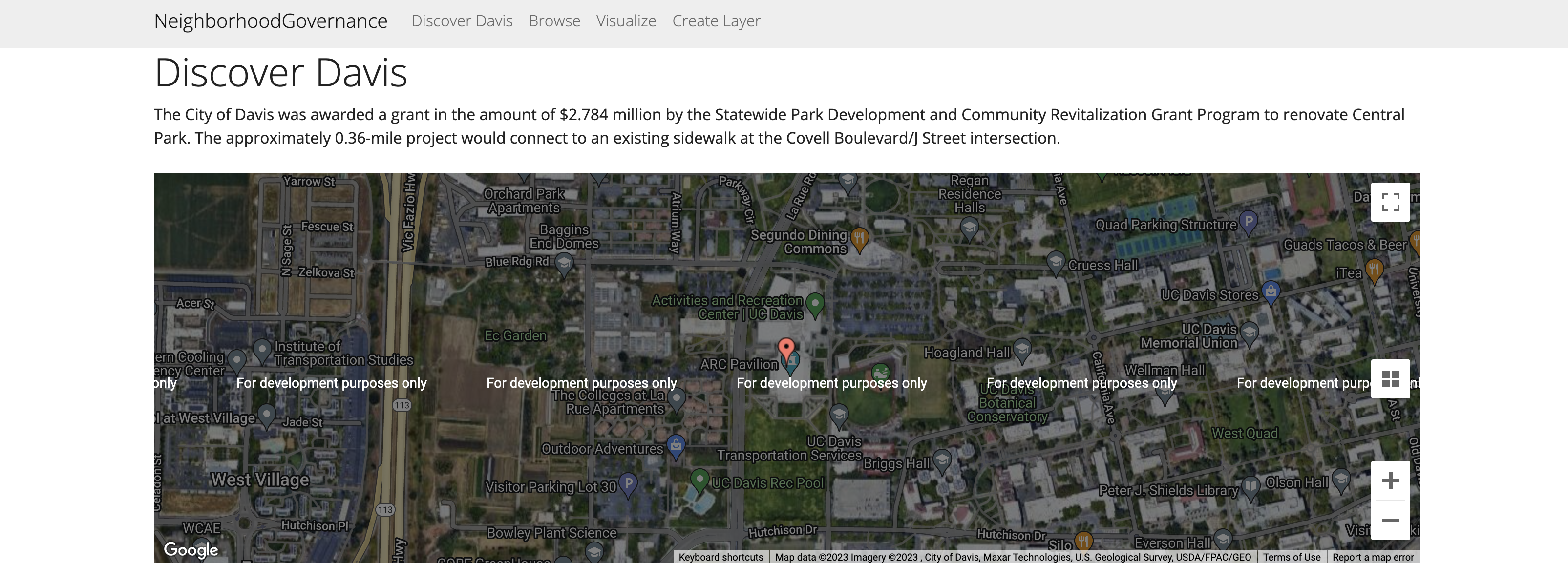Click the Report a map error link
The width and height of the screenshot is (1568, 584).
[1373, 557]
